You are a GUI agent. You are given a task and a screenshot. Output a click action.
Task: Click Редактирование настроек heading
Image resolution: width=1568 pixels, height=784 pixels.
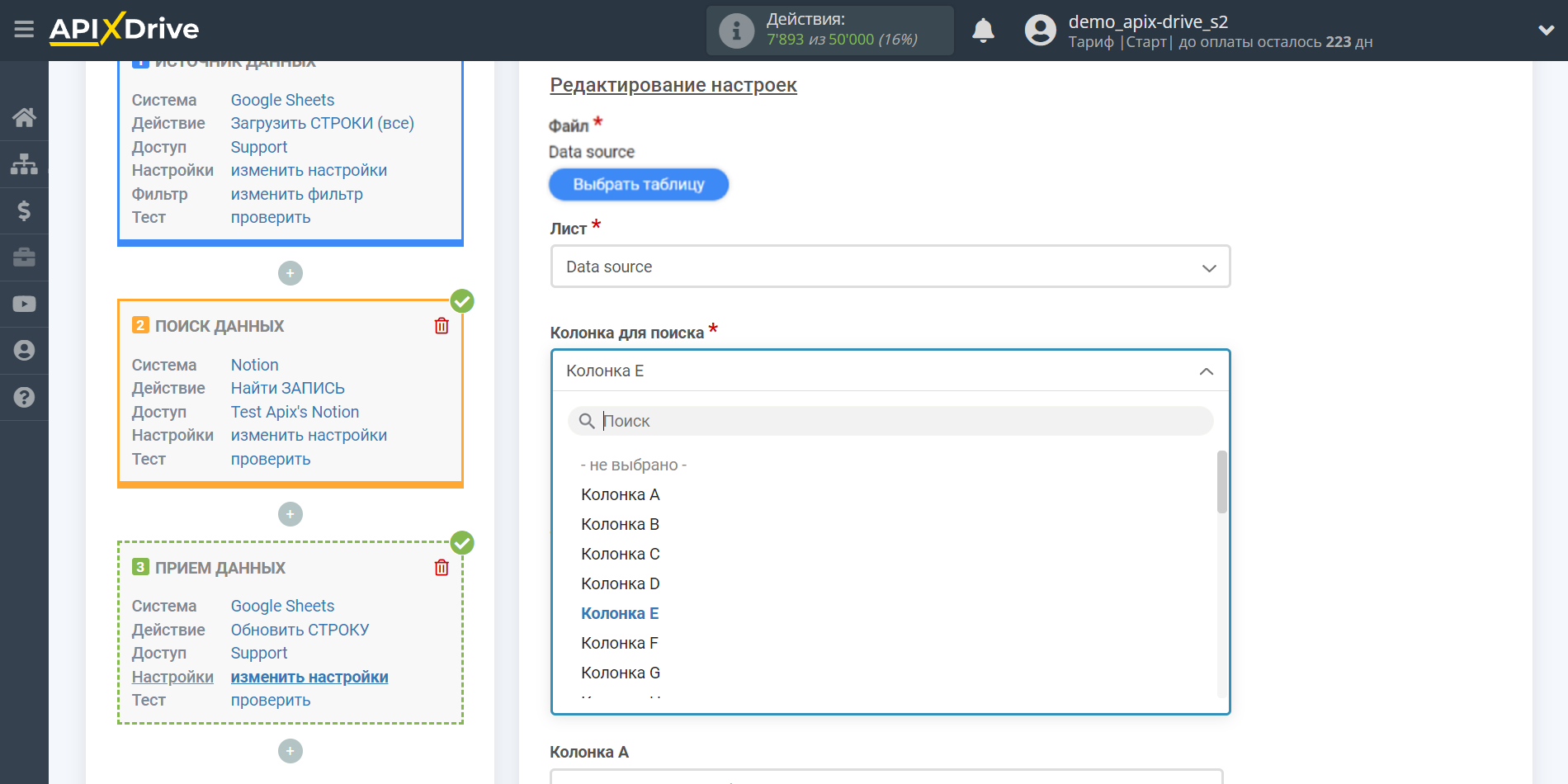673,85
